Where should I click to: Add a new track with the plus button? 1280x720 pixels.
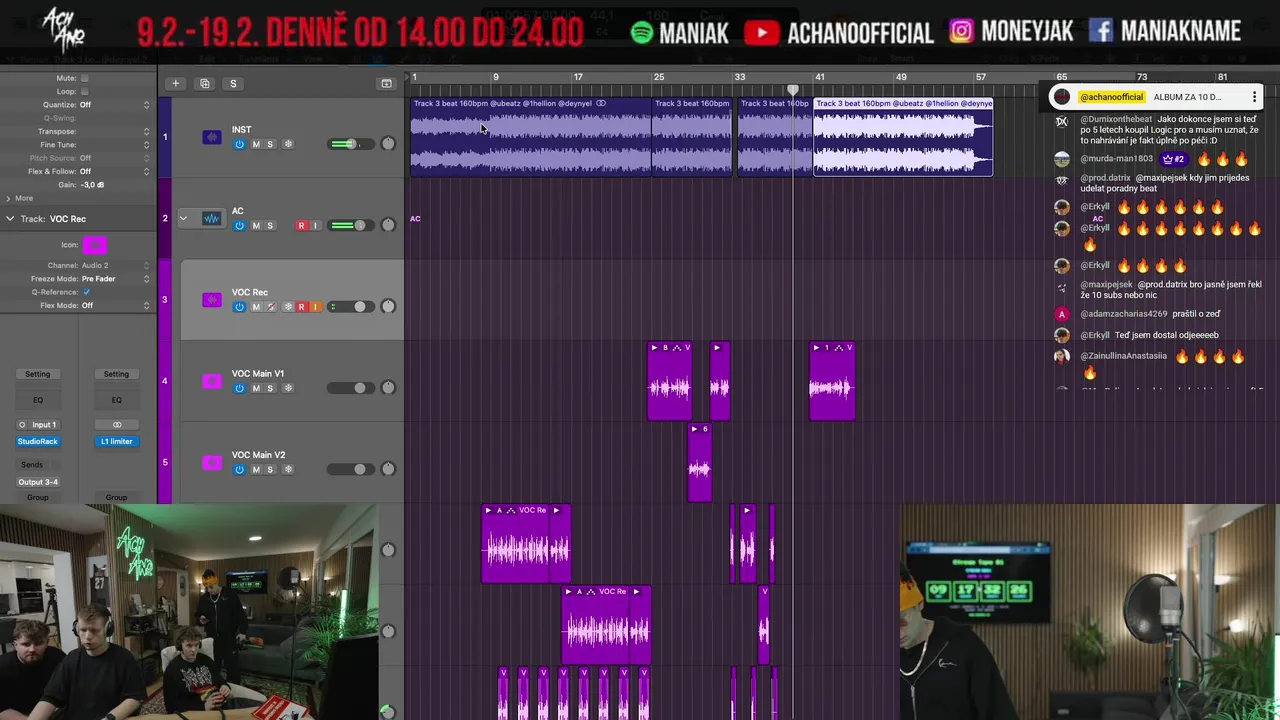tap(175, 83)
